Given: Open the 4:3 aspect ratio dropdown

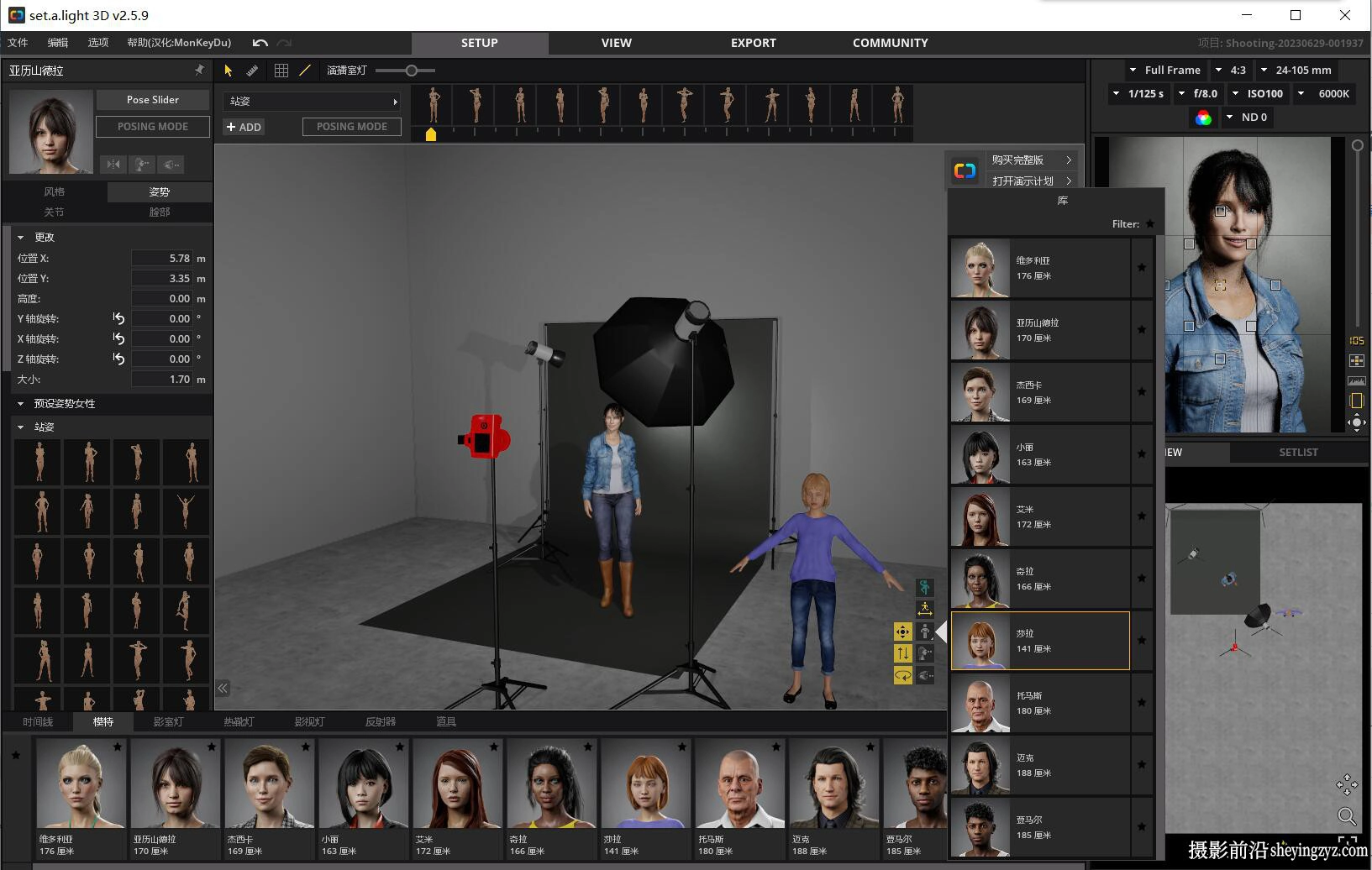Looking at the screenshot, I should [x=1230, y=71].
